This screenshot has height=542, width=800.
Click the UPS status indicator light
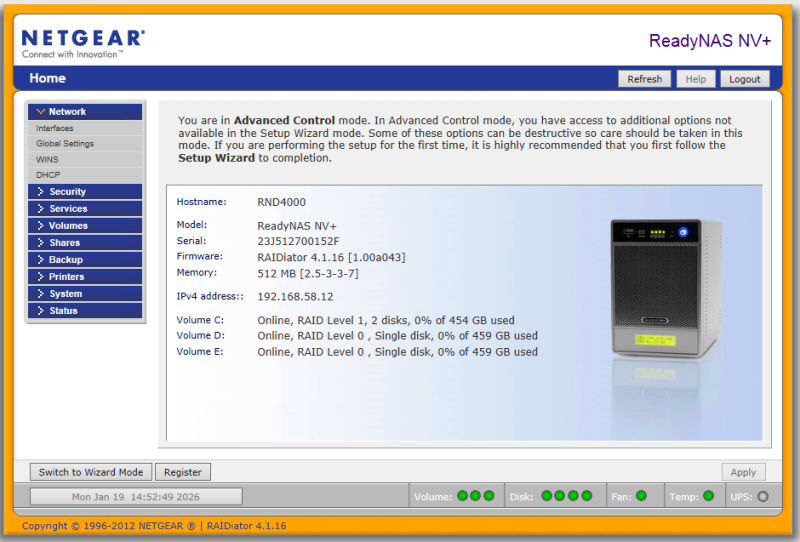(x=763, y=497)
